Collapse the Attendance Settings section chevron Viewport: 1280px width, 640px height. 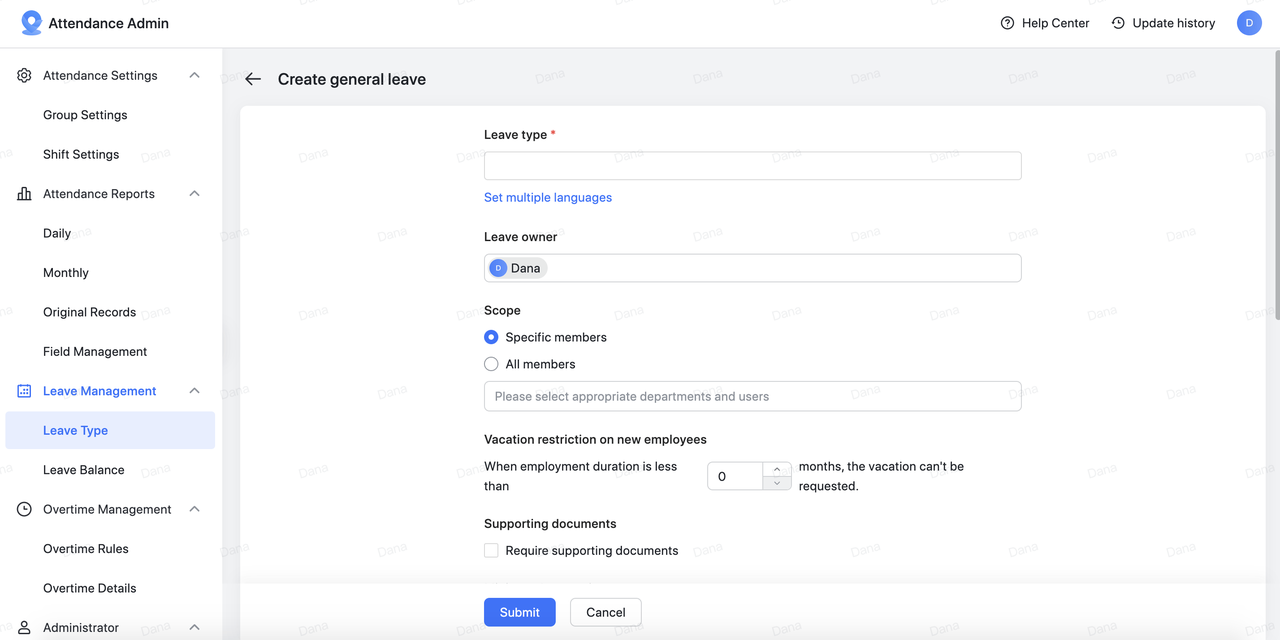tap(194, 75)
